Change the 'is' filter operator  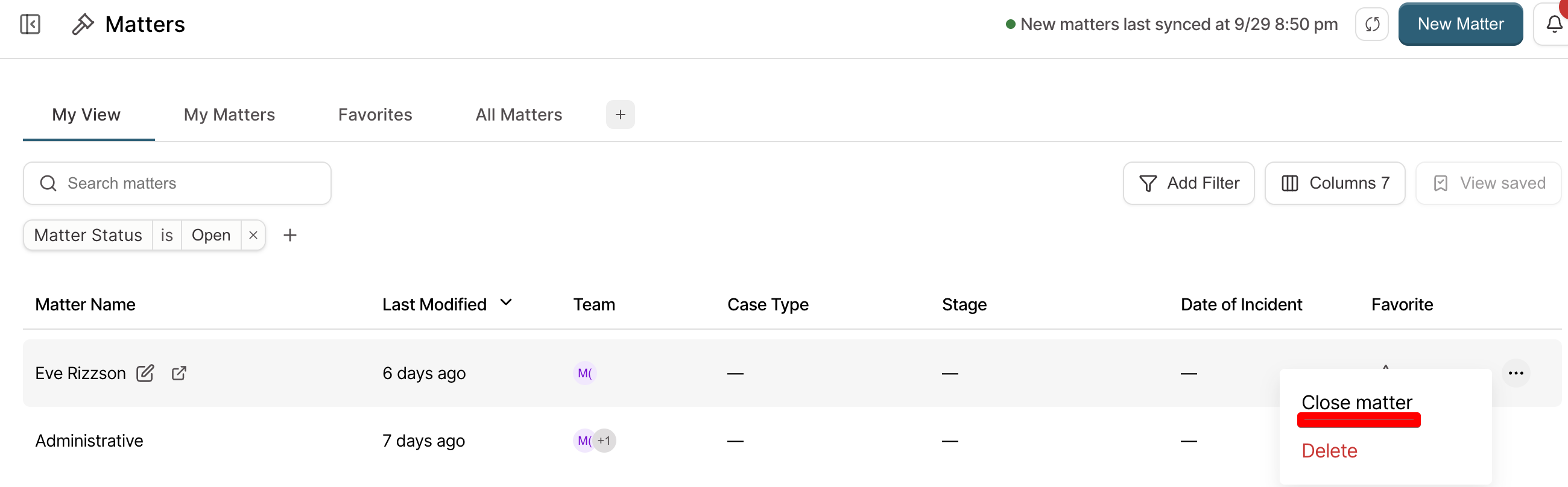click(167, 235)
